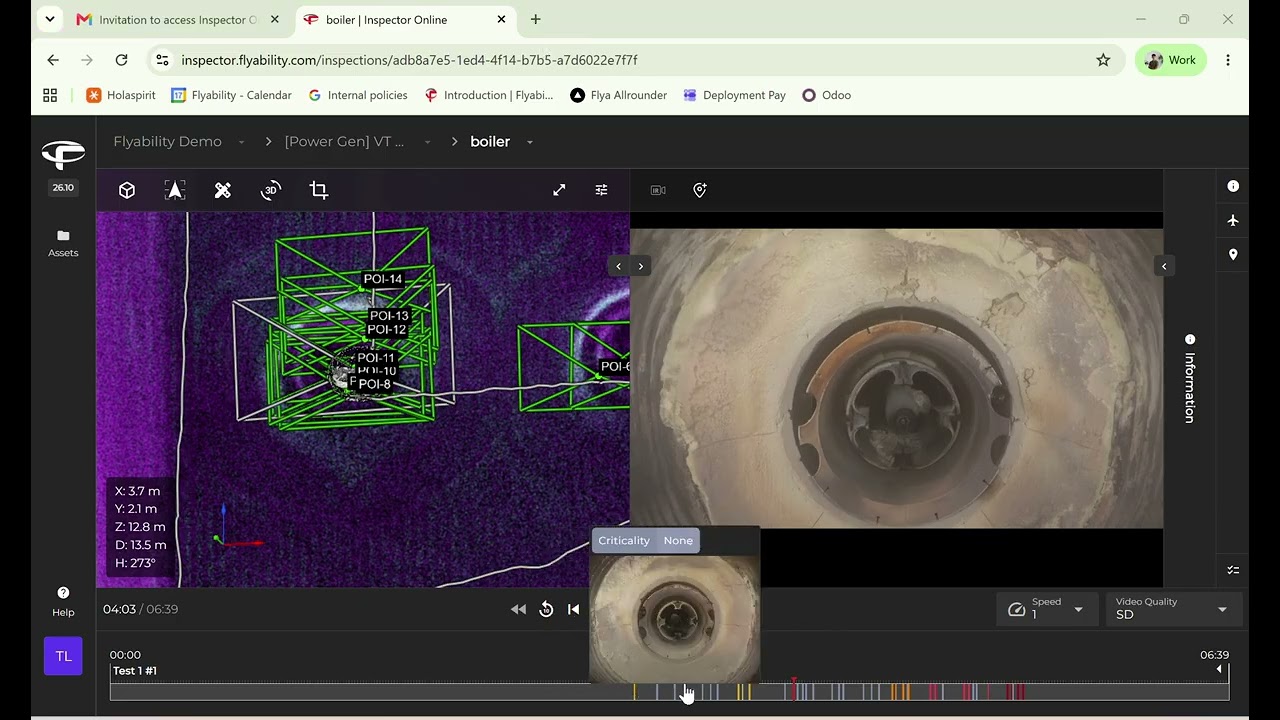Open the flight details airplane icon
Viewport: 1280px width, 720px height.
(1233, 220)
